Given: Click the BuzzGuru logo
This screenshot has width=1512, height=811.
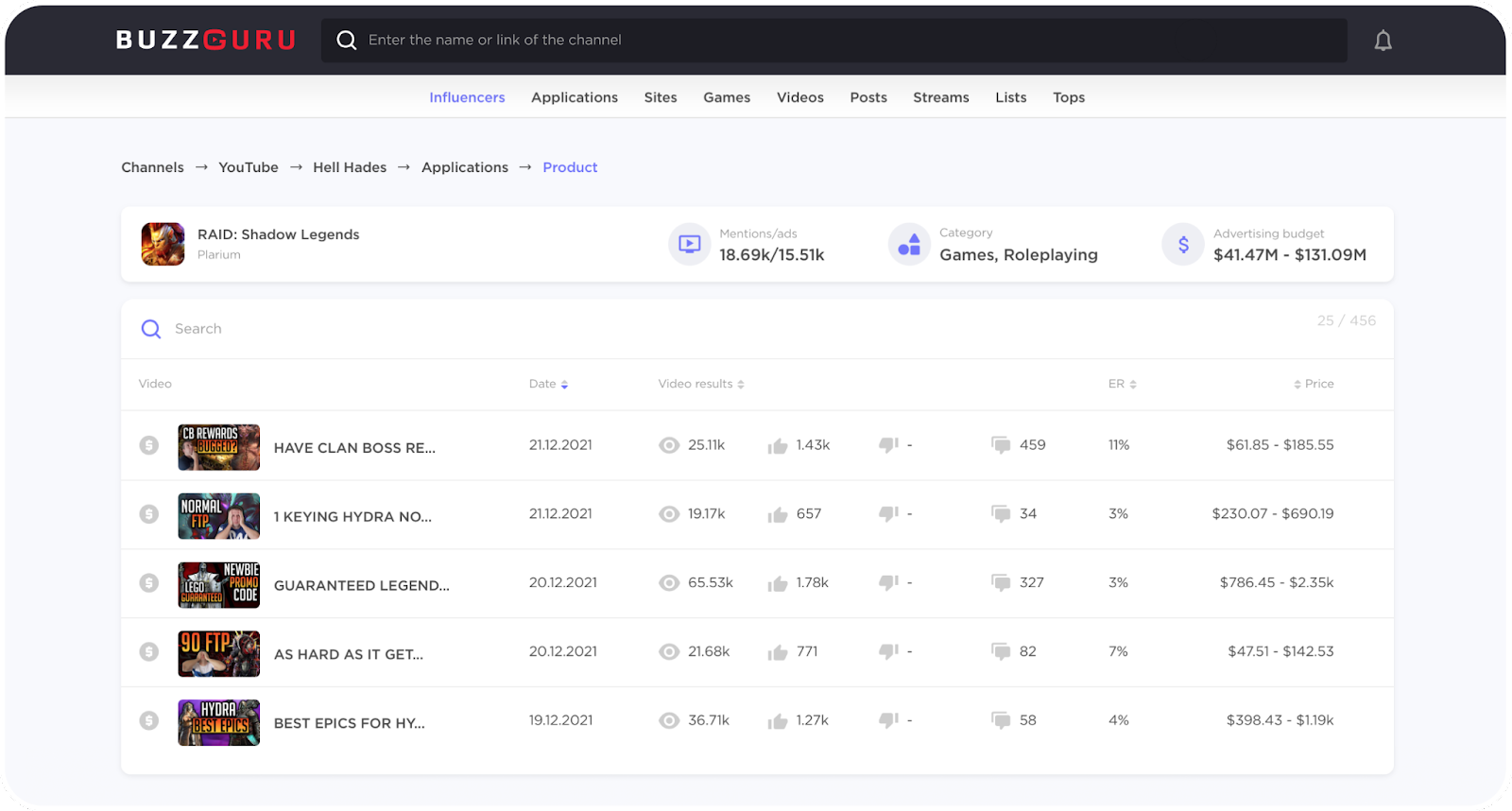Looking at the screenshot, I should [x=206, y=40].
